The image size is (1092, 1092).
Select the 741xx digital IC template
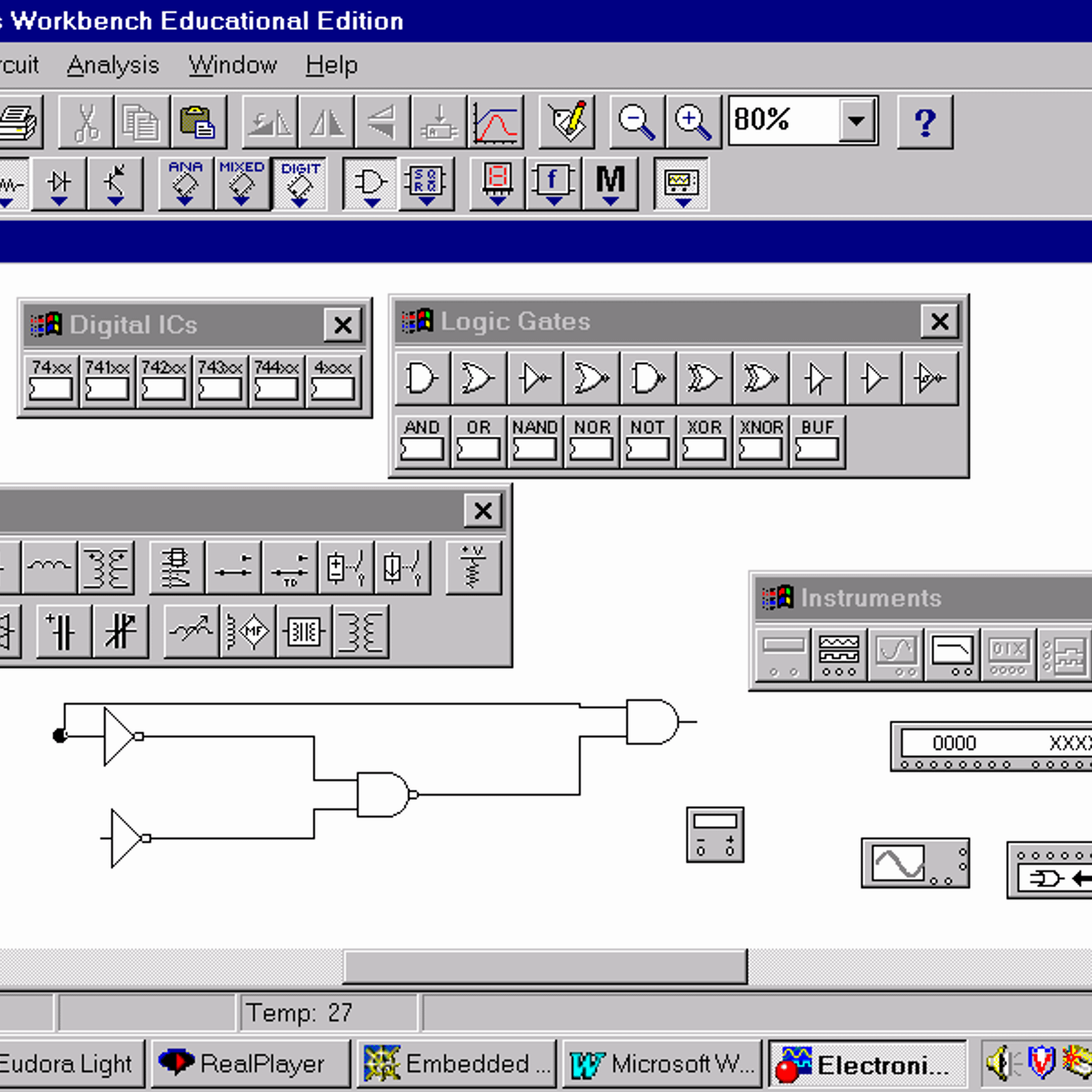(108, 381)
